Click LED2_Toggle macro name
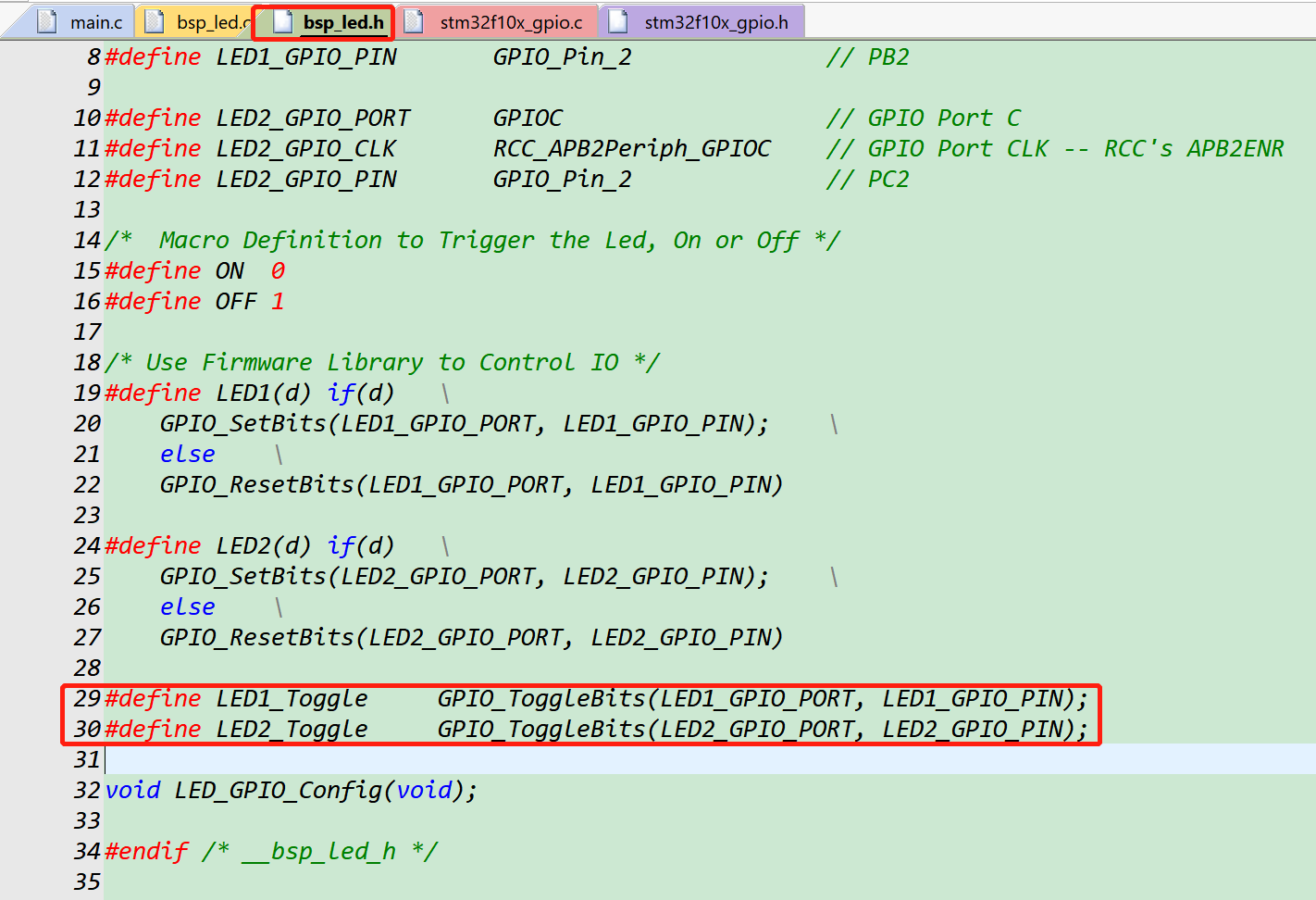The image size is (1316, 900). click(292, 729)
